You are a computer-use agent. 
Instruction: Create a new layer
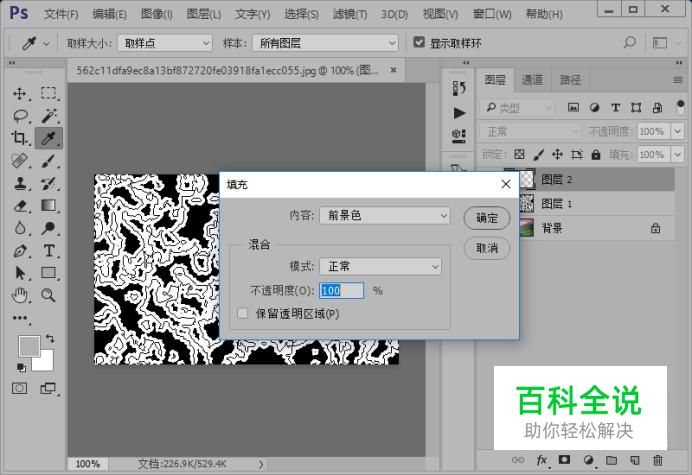click(x=635, y=460)
